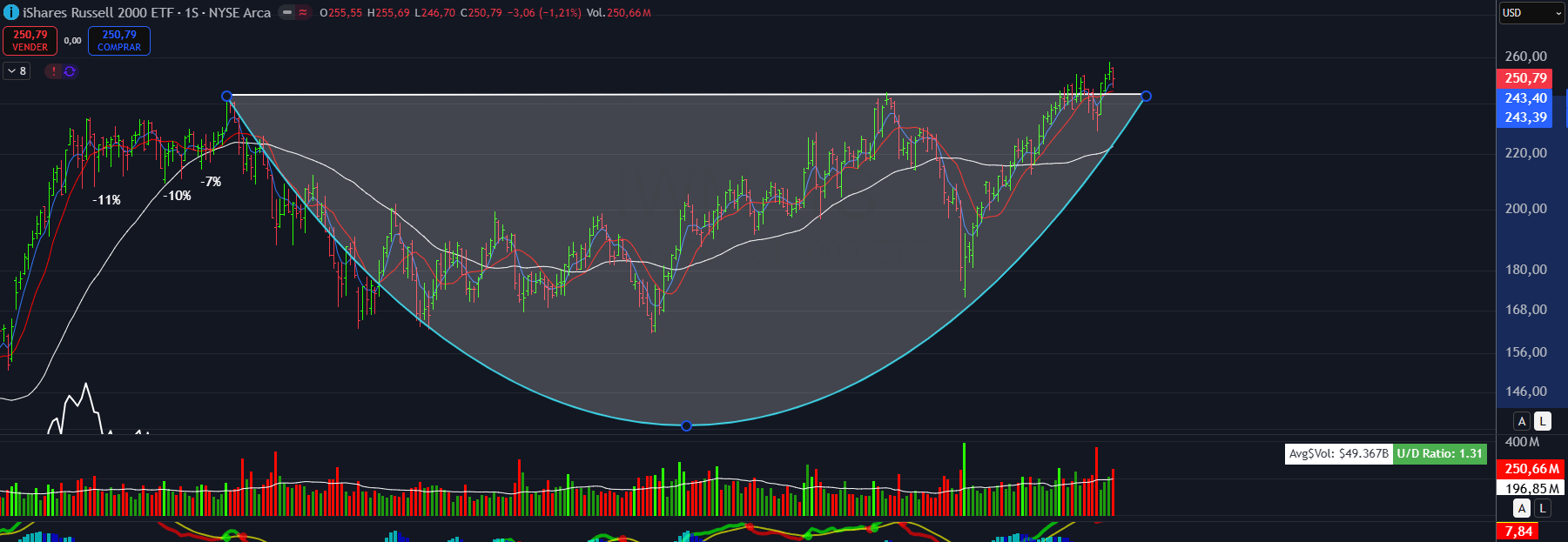
Task: Click the red 250,66 M volume label
Action: pyautogui.click(x=1531, y=469)
